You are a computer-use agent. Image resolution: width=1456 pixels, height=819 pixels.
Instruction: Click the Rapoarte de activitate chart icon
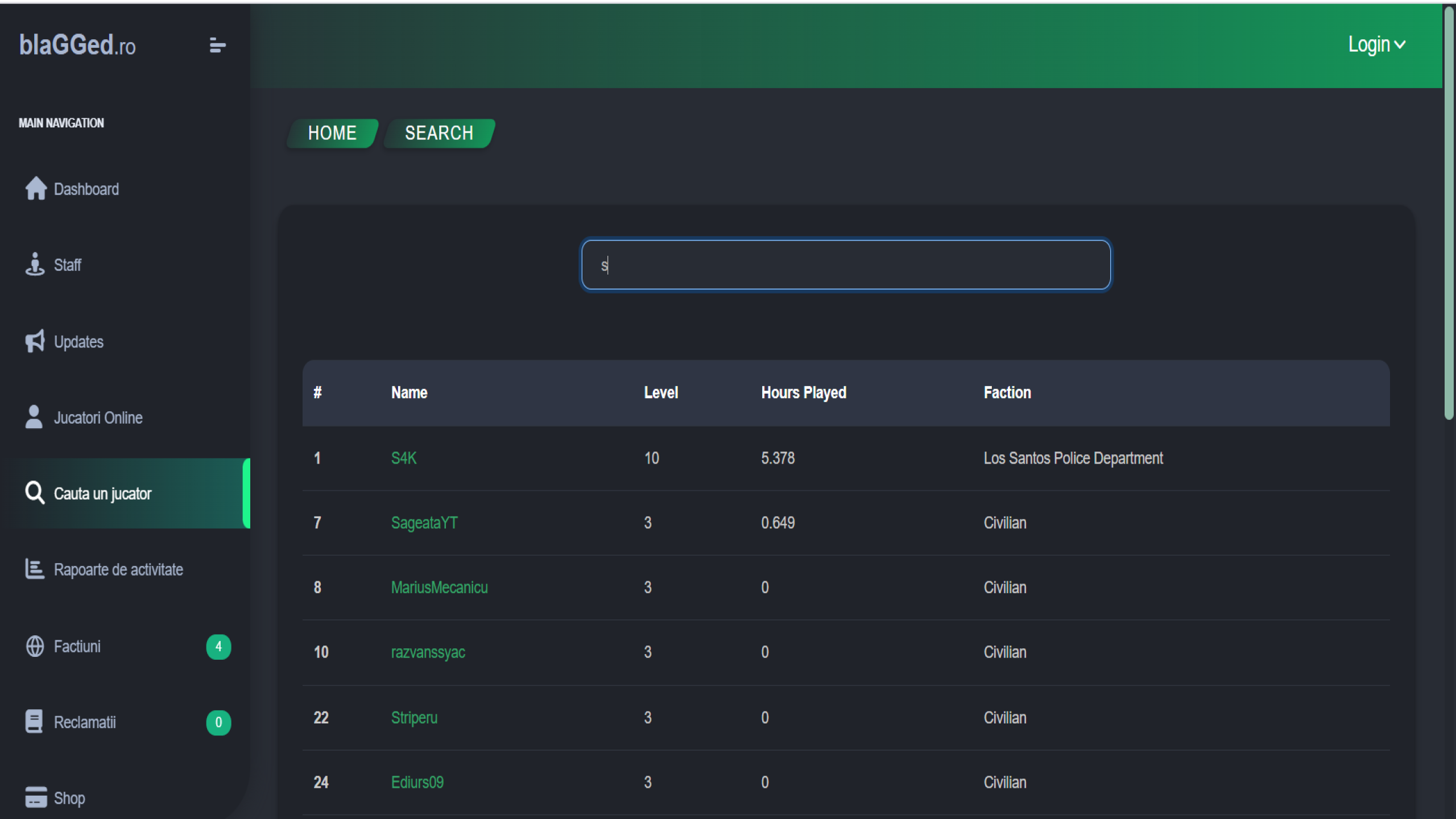point(35,569)
